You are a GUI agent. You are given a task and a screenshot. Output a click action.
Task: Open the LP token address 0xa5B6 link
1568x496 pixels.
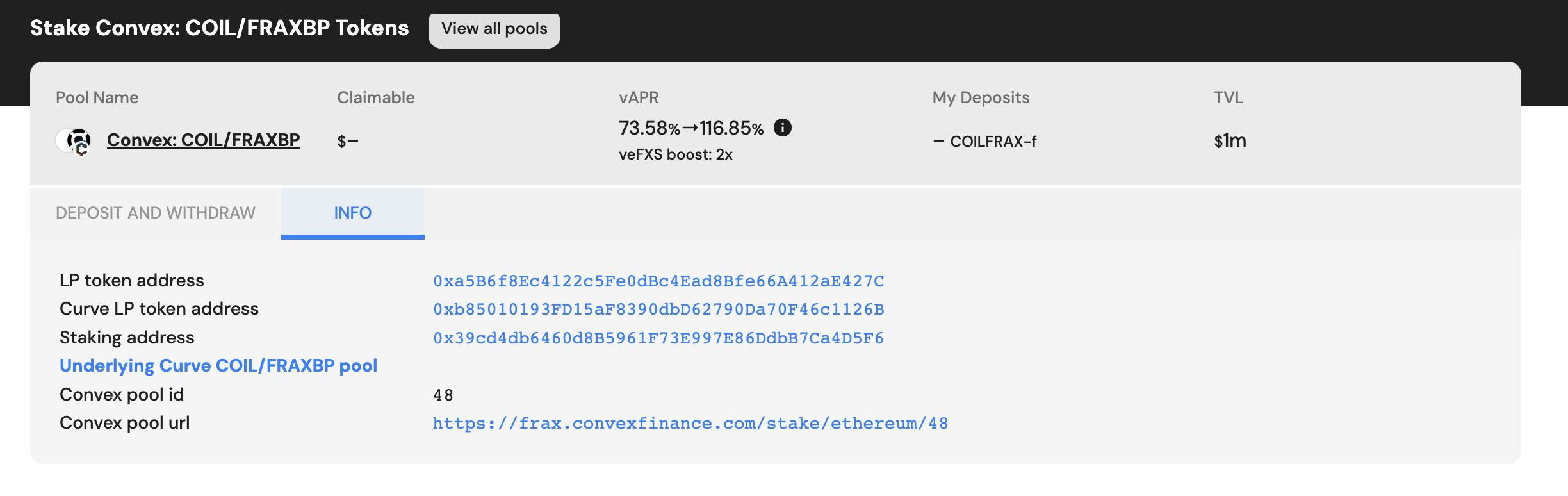(658, 281)
